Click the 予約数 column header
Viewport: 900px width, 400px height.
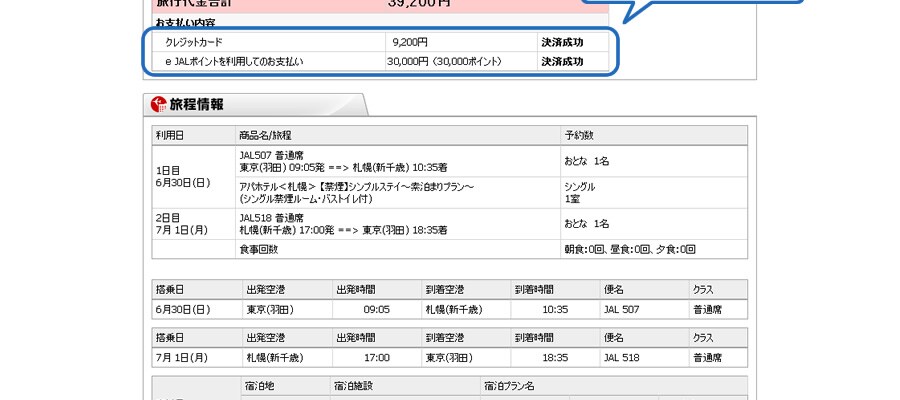(579, 135)
